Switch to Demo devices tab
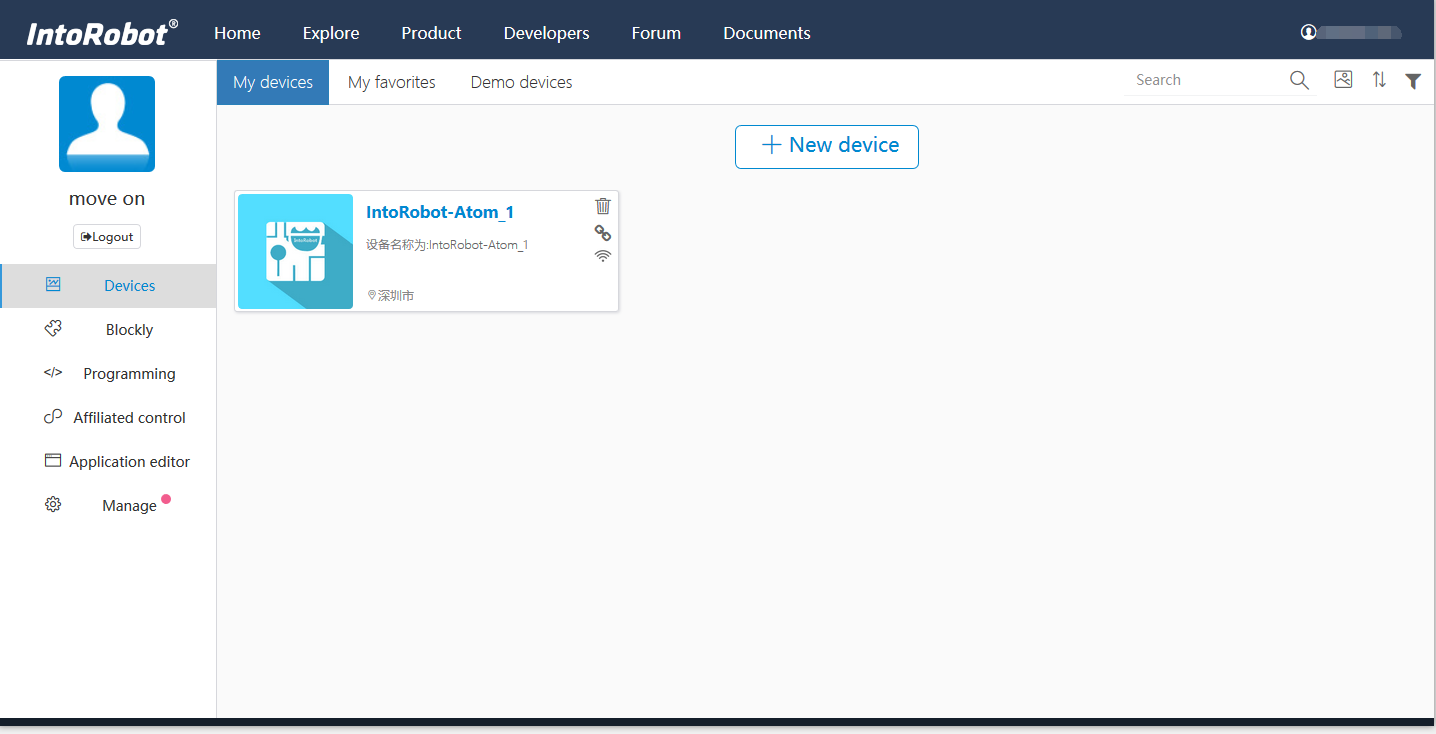The height and width of the screenshot is (734, 1436). tap(522, 82)
